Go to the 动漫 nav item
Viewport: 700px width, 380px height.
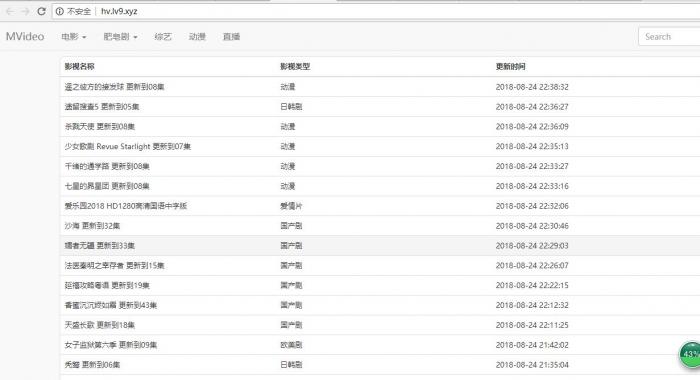197,37
